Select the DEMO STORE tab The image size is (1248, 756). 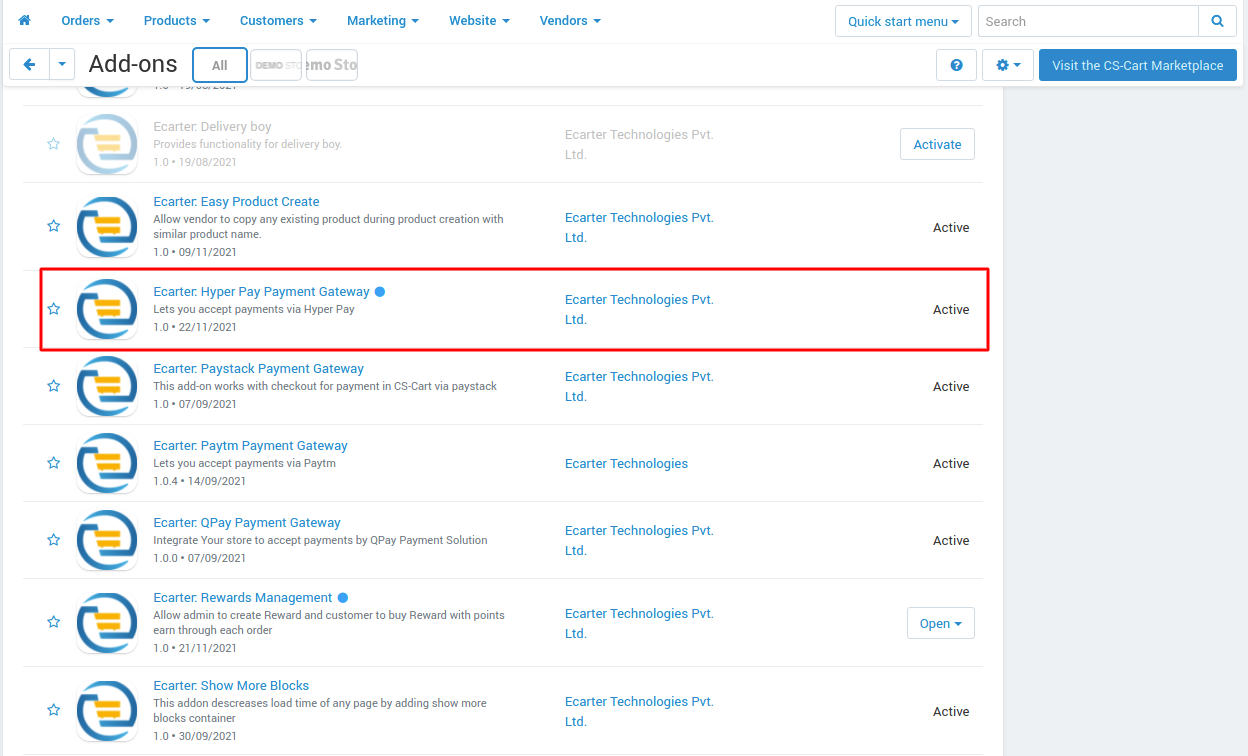(x=276, y=65)
